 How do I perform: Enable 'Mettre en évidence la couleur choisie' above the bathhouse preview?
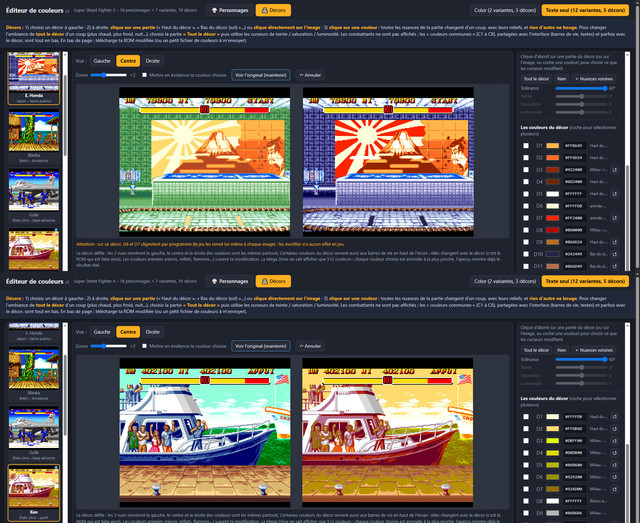pos(144,75)
